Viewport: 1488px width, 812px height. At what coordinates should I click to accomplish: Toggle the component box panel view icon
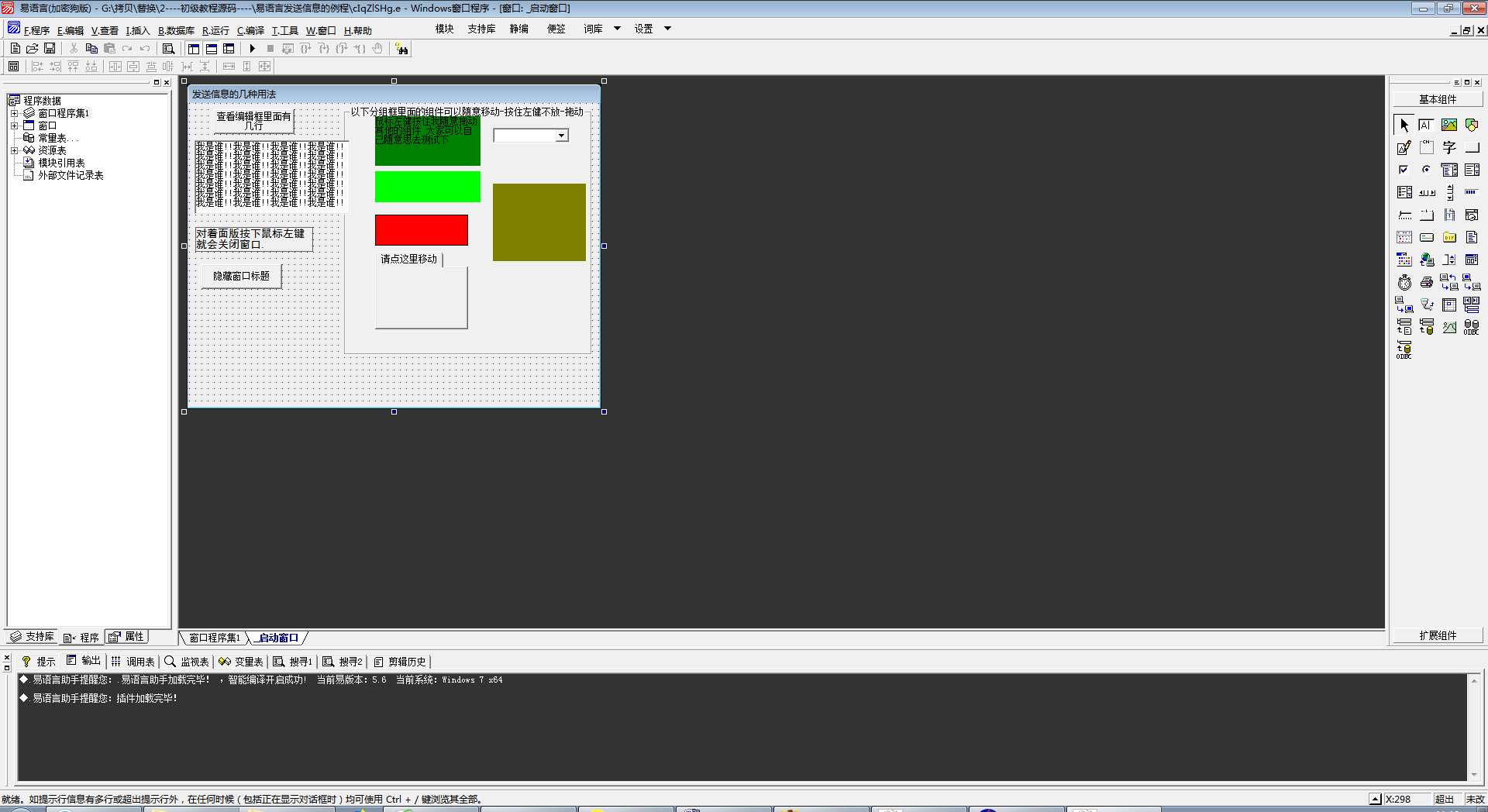(228, 48)
